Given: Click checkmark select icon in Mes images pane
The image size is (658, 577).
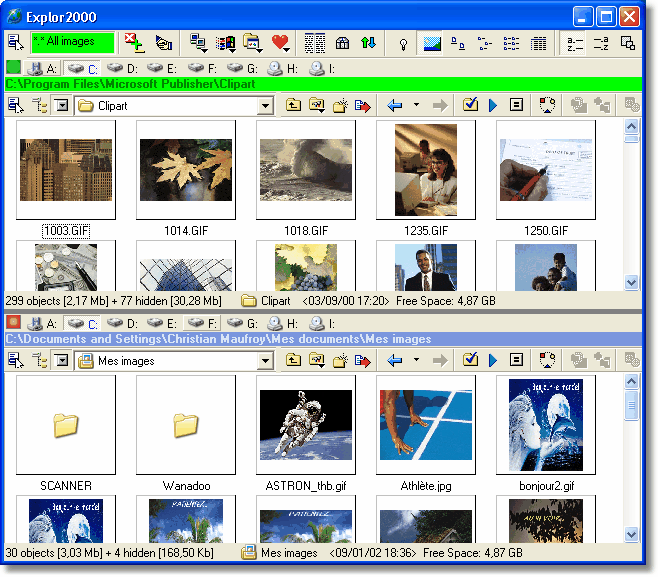Looking at the screenshot, I should click(x=470, y=360).
